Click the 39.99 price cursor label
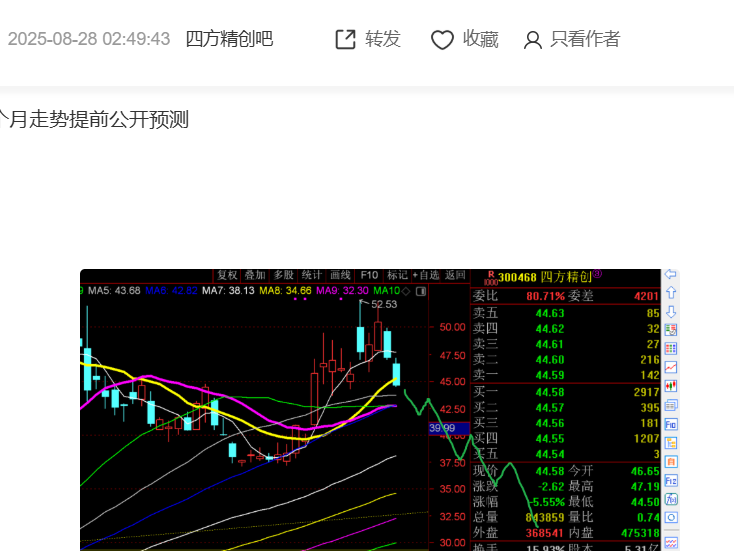 (x=448, y=428)
